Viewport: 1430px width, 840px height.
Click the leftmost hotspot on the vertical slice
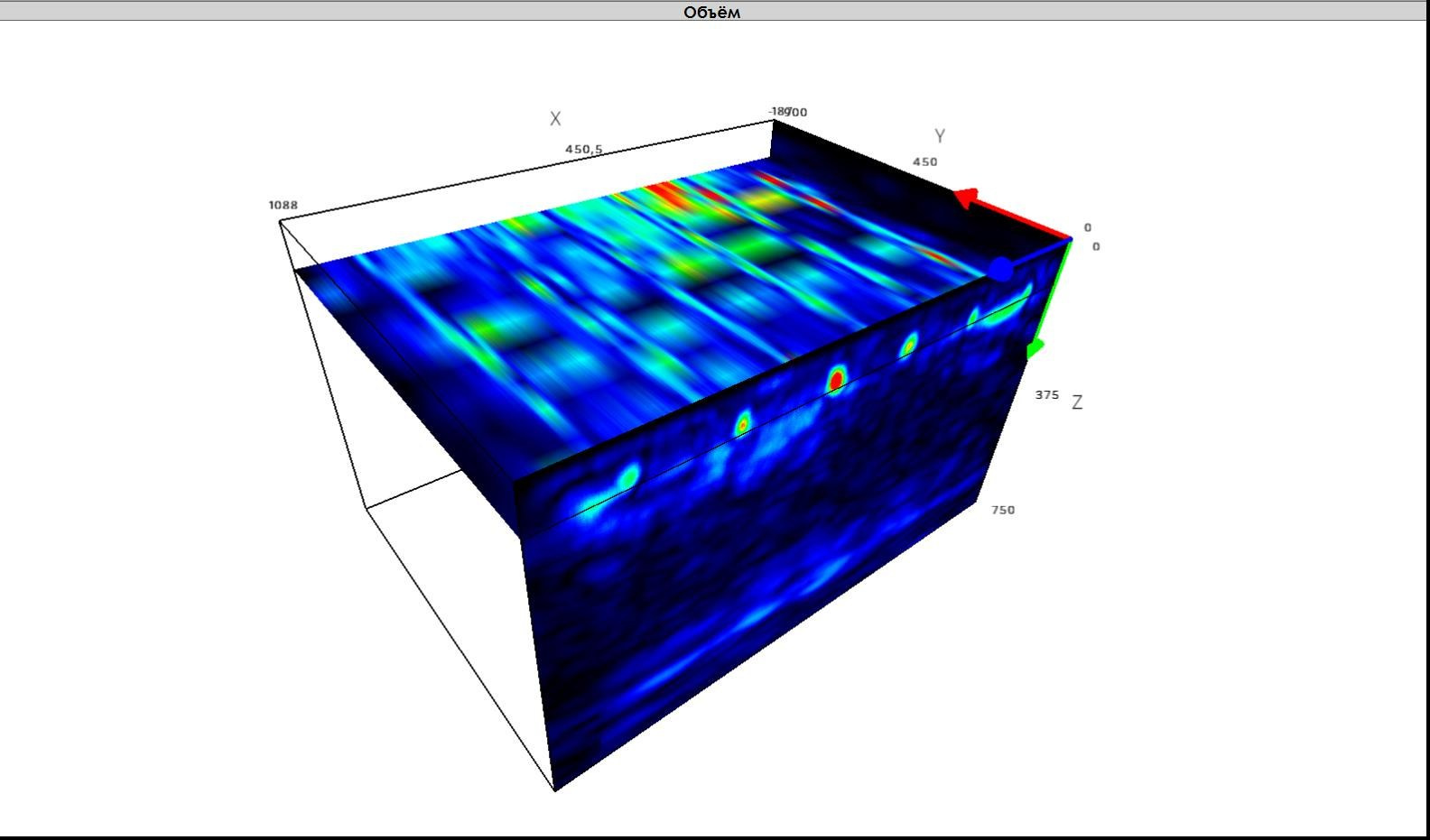point(627,475)
